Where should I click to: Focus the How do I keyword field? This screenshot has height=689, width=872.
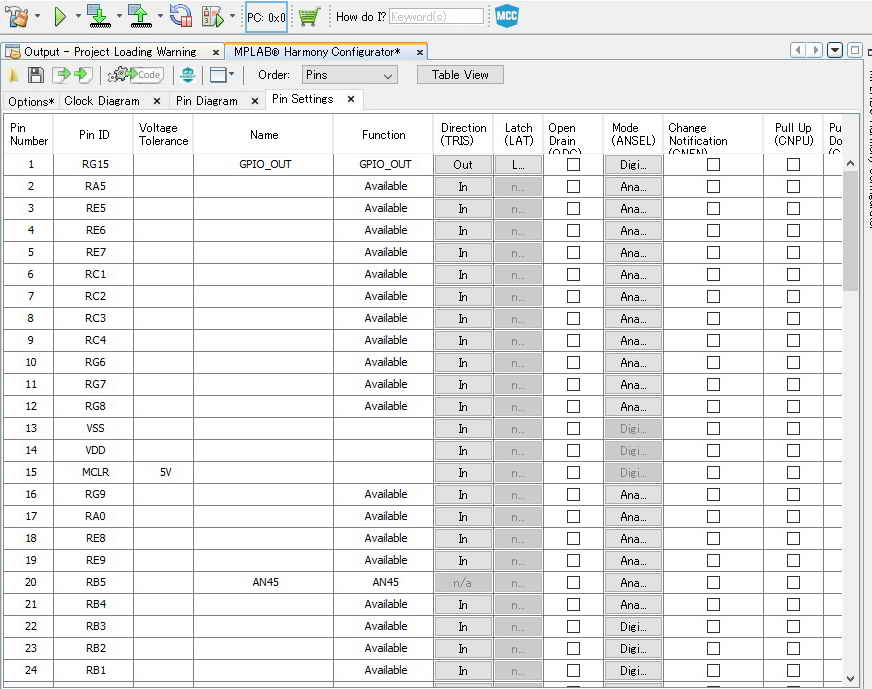[436, 17]
